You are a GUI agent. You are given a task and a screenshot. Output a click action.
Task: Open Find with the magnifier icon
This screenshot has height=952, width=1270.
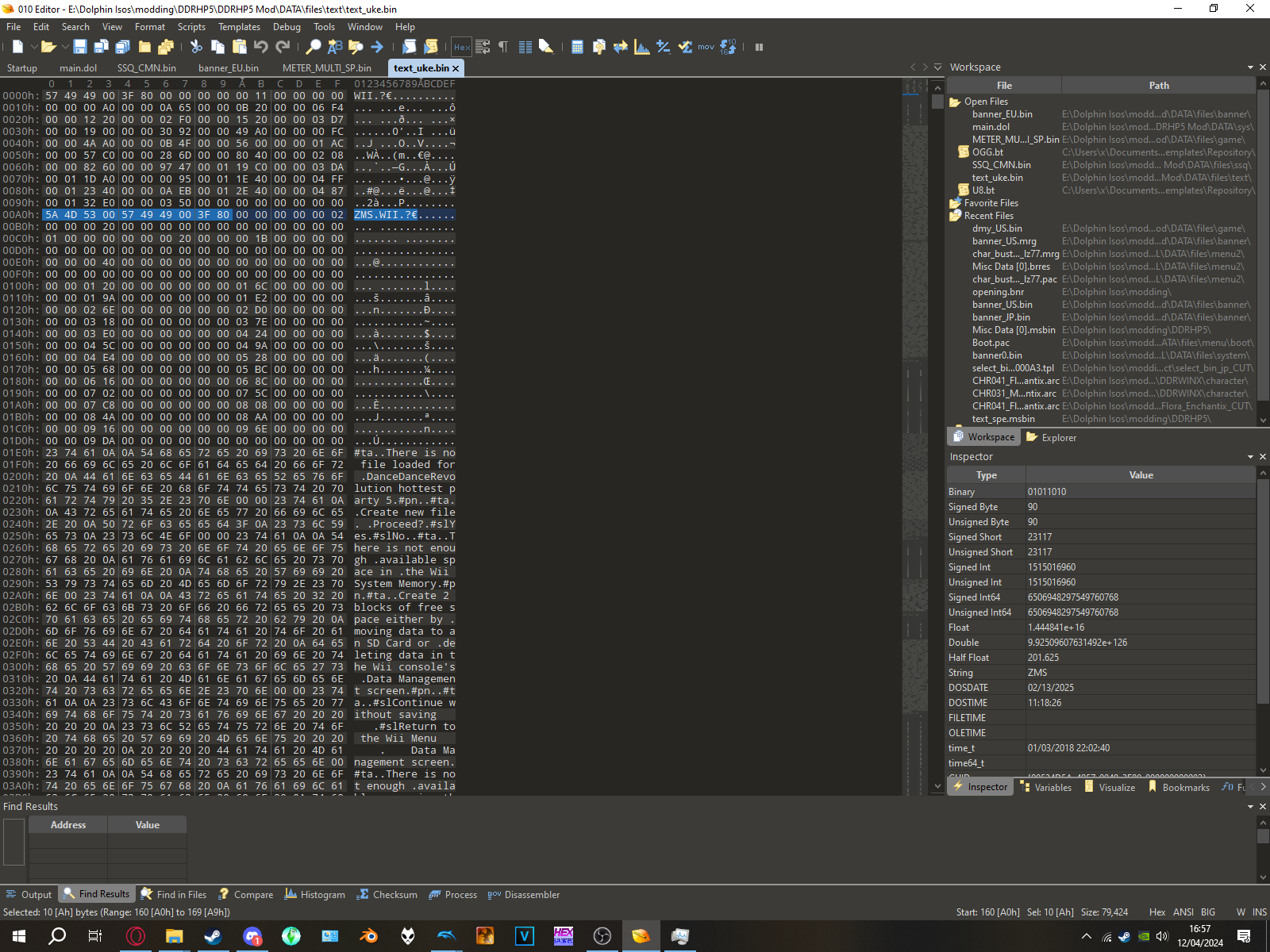click(x=314, y=47)
